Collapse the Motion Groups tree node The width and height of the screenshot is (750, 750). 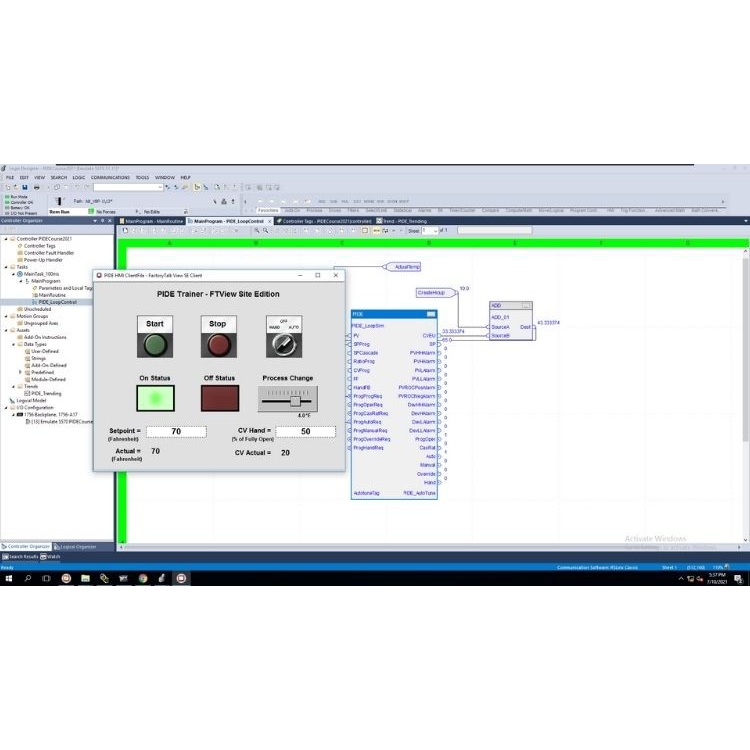click(6, 316)
